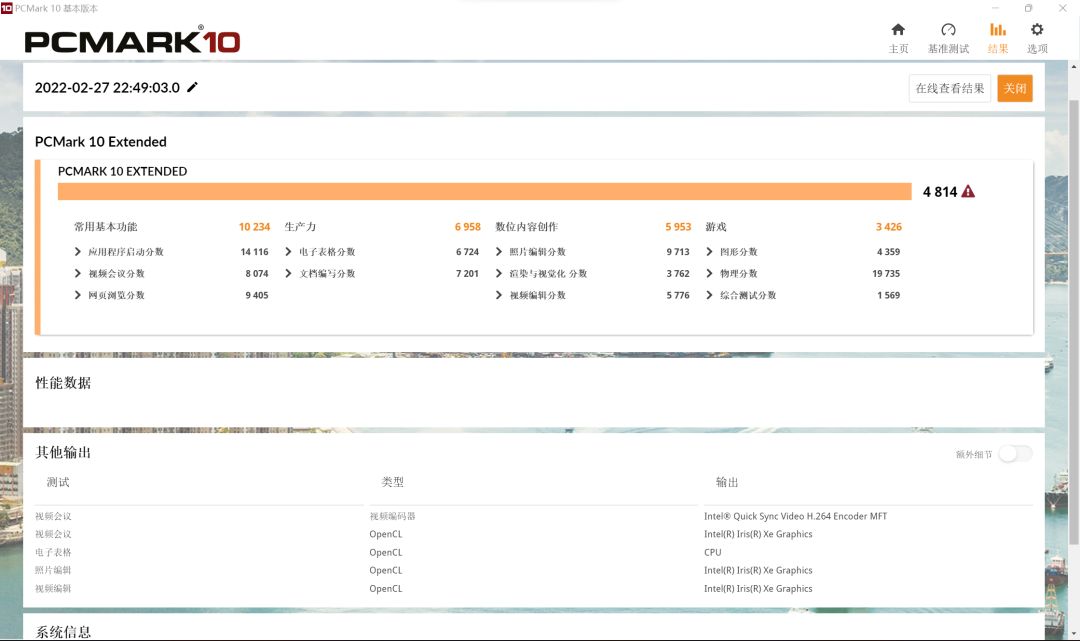Expand 图形分数 row
This screenshot has height=641, width=1080.
click(709, 251)
